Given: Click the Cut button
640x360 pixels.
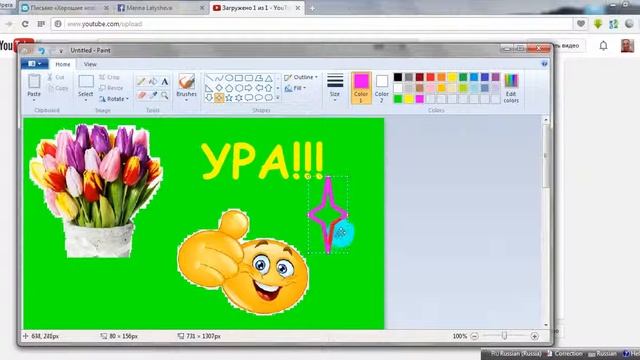Looking at the screenshot, I should 56,77.
